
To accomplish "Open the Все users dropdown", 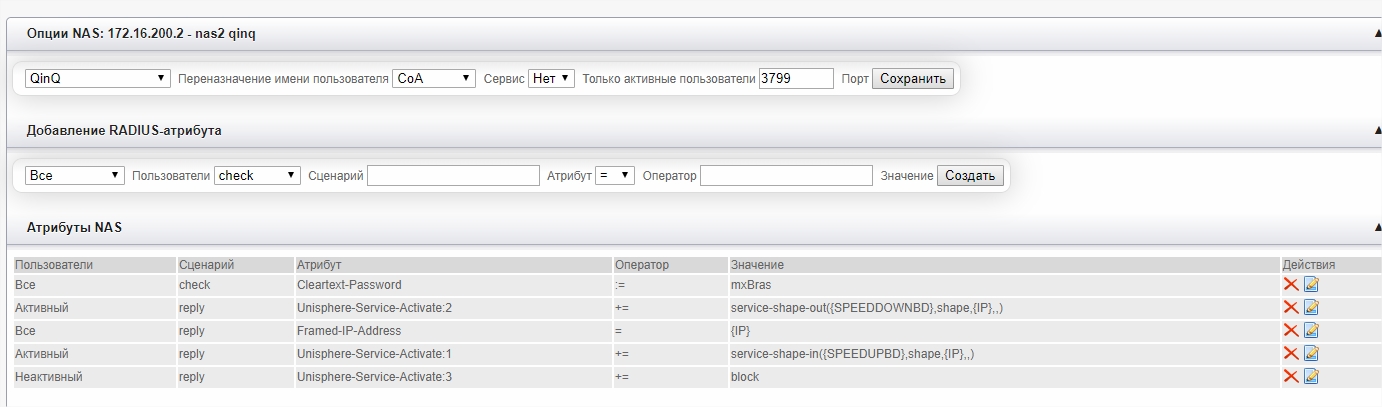I will pyautogui.click(x=74, y=175).
